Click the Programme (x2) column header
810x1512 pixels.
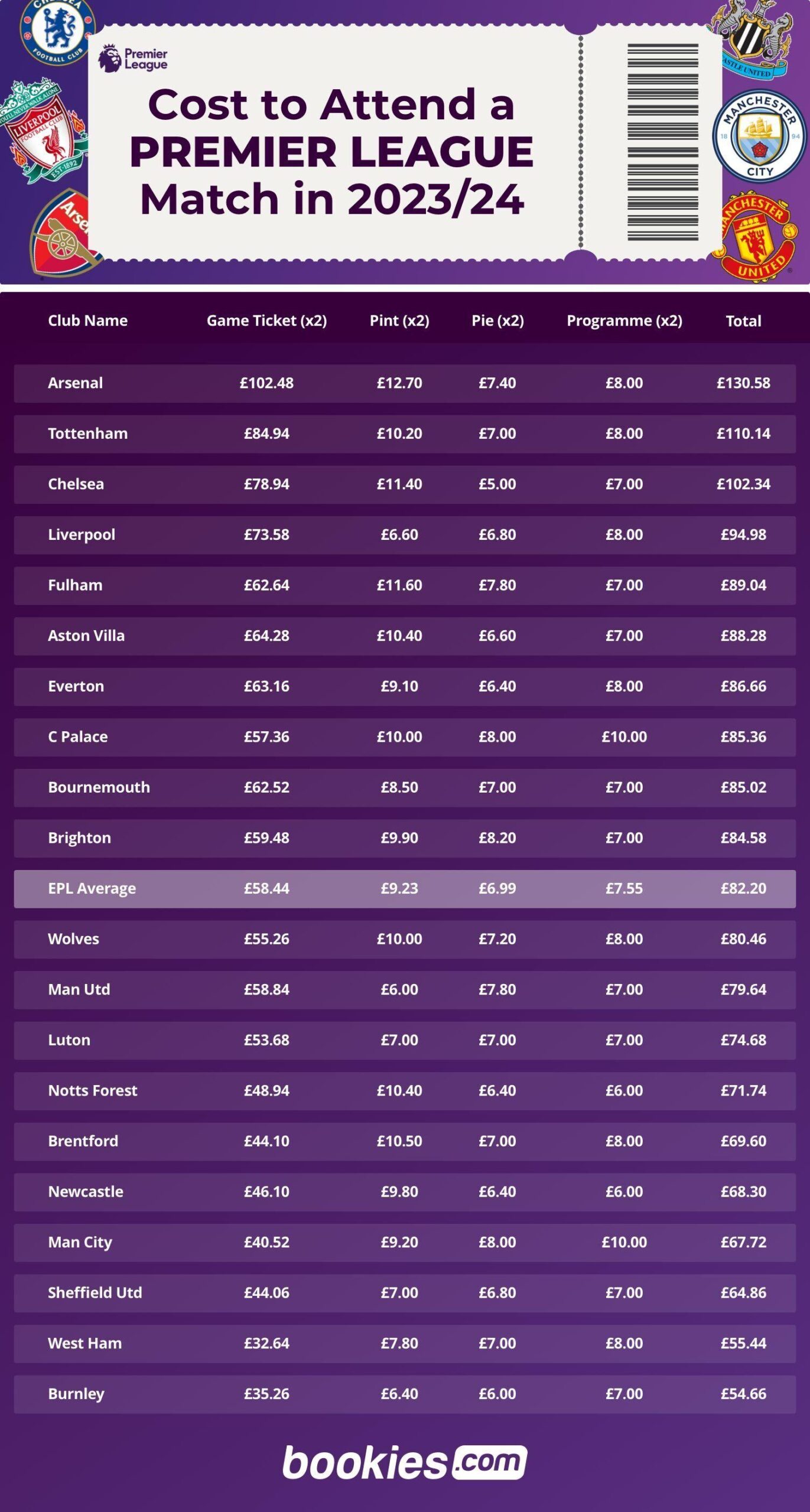click(x=624, y=321)
